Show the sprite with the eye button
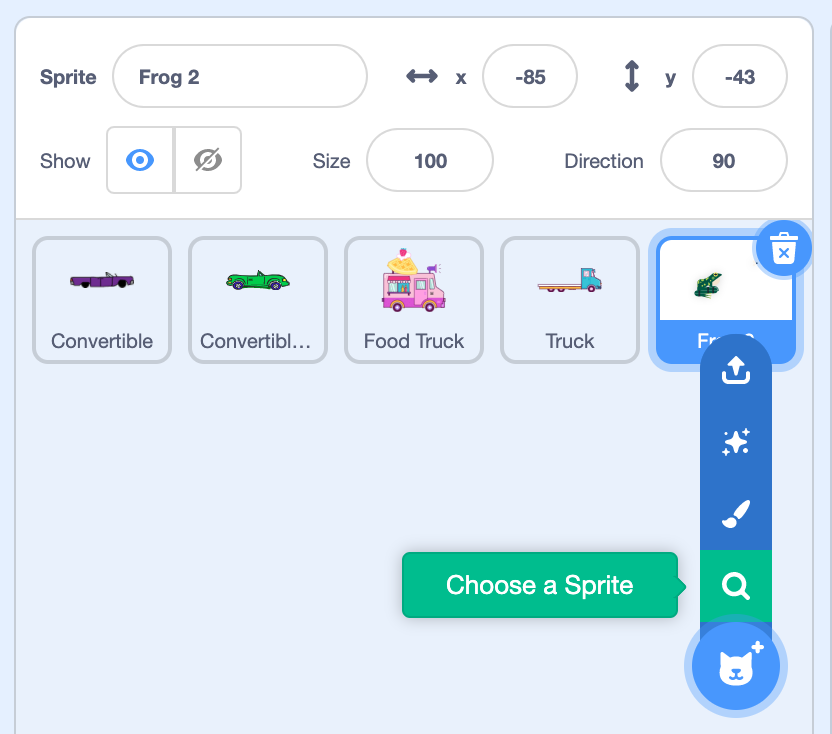The width and height of the screenshot is (832, 734). pos(140,160)
